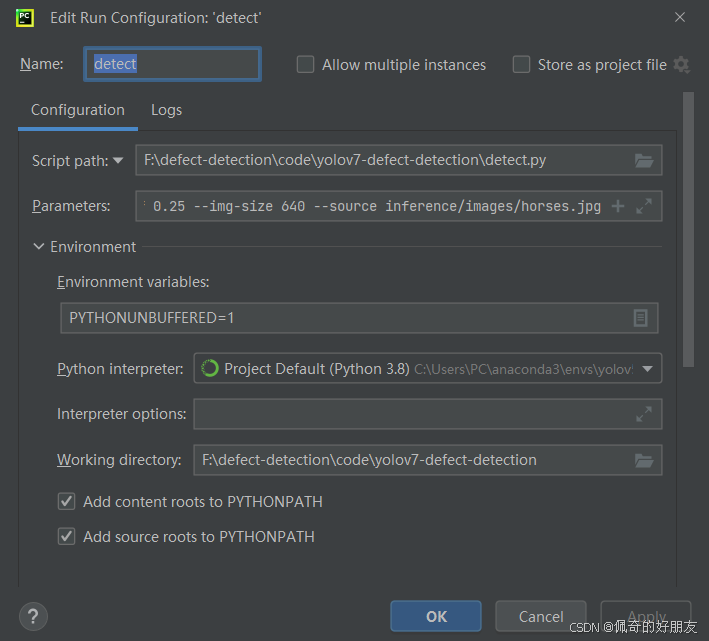Open the help question mark button
This screenshot has width=709, height=641.
tap(33, 617)
